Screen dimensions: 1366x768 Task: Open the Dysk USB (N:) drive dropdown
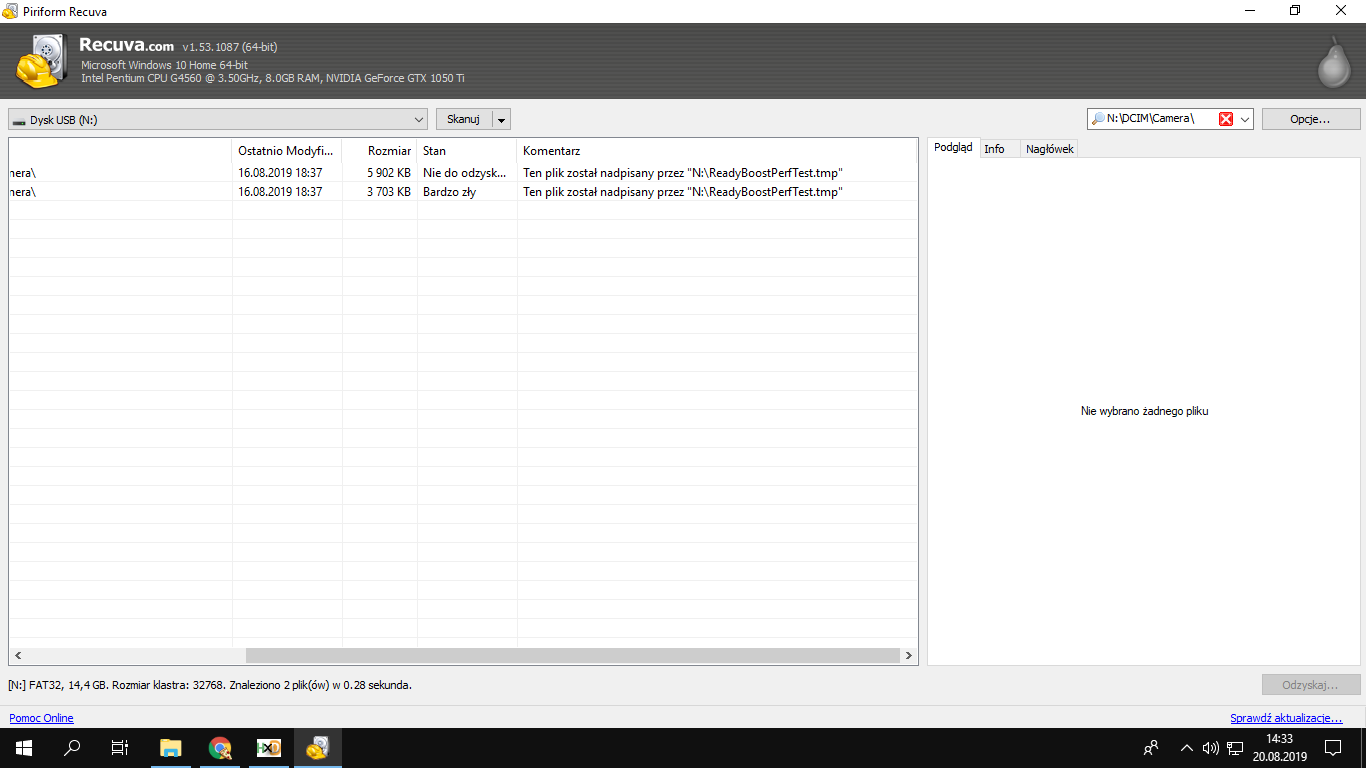[x=218, y=120]
